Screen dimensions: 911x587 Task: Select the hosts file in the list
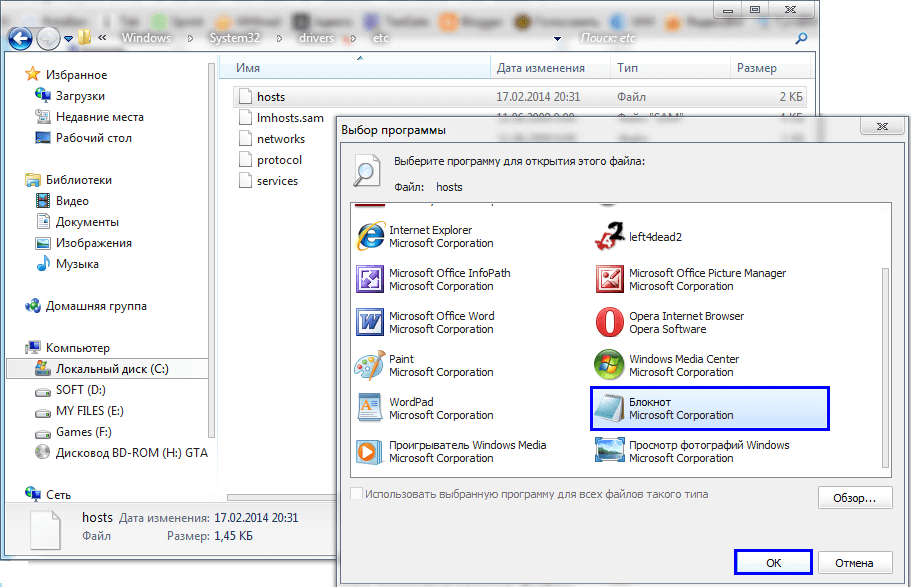[x=519, y=96]
